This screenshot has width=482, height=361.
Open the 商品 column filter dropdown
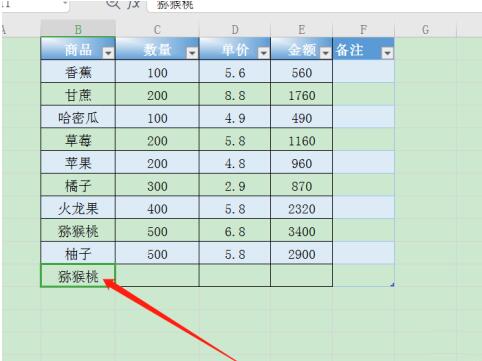[108, 53]
